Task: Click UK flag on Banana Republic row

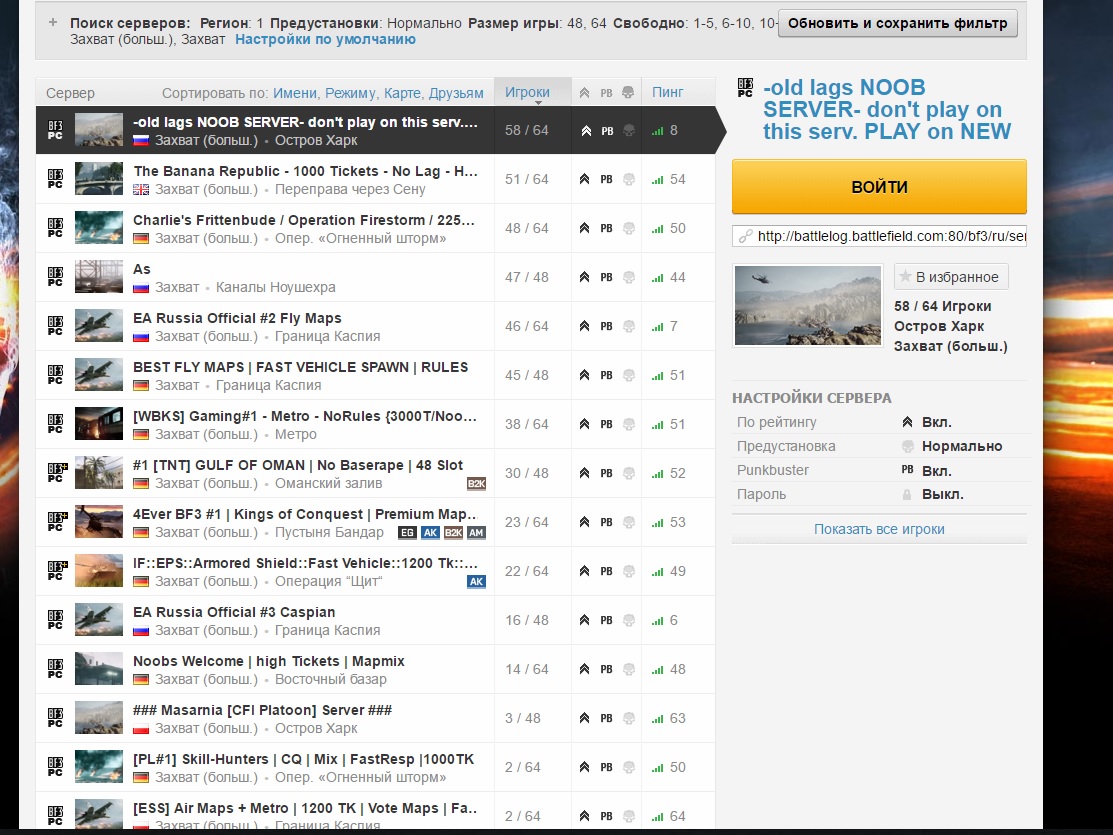Action: pos(141,190)
